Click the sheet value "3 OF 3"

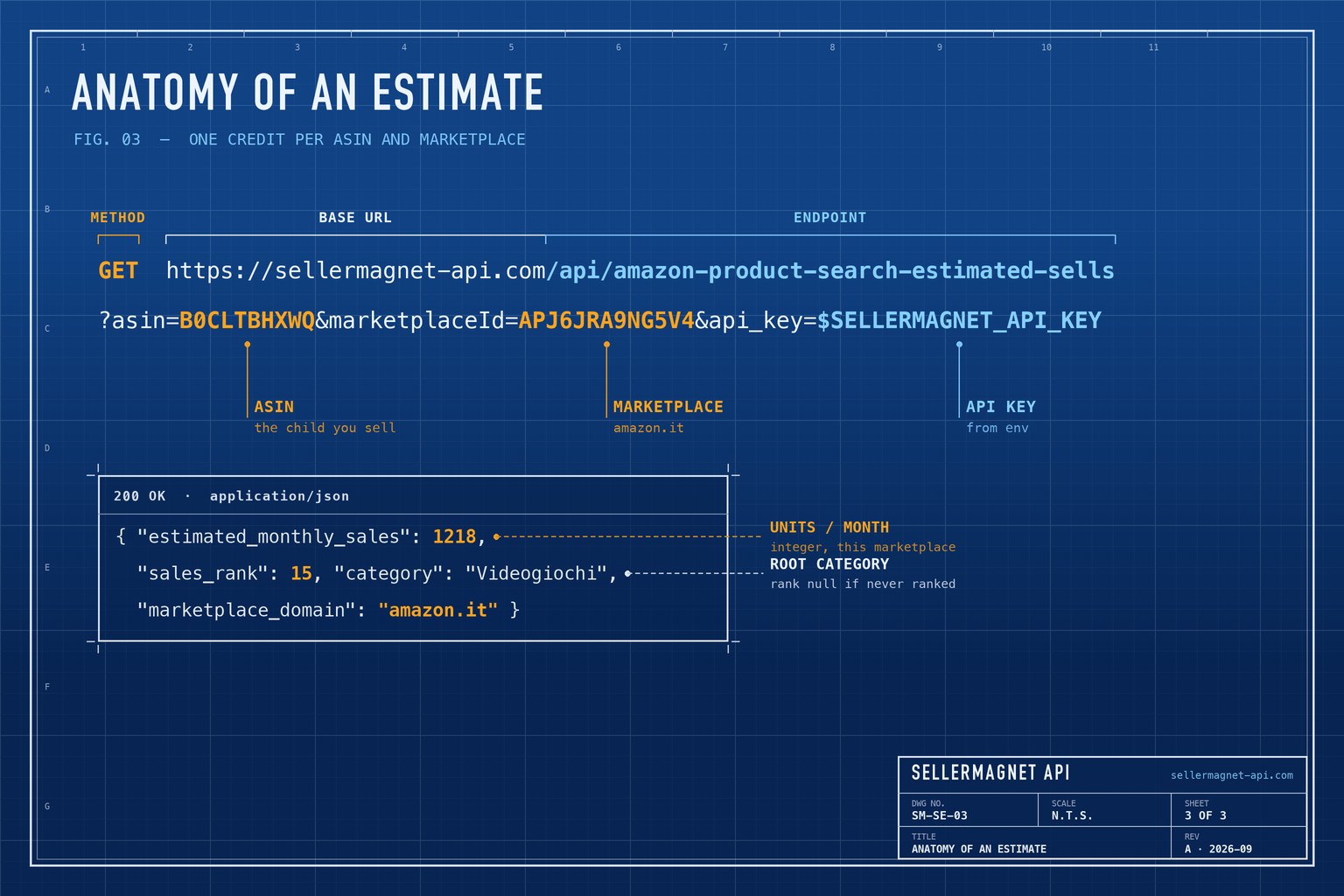coord(1206,815)
